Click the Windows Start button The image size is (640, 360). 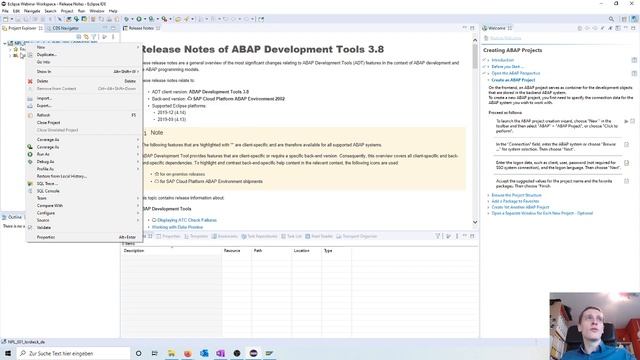(7, 353)
